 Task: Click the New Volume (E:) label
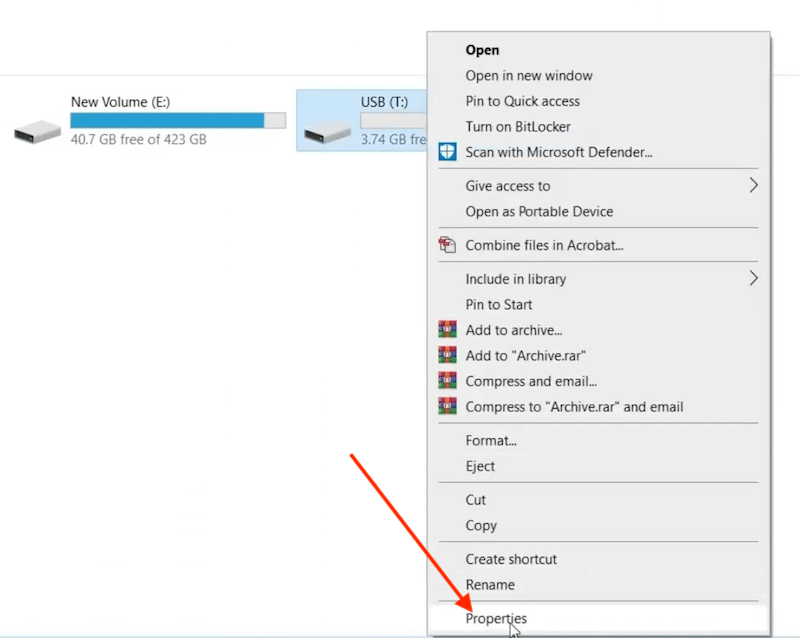pyautogui.click(x=120, y=102)
